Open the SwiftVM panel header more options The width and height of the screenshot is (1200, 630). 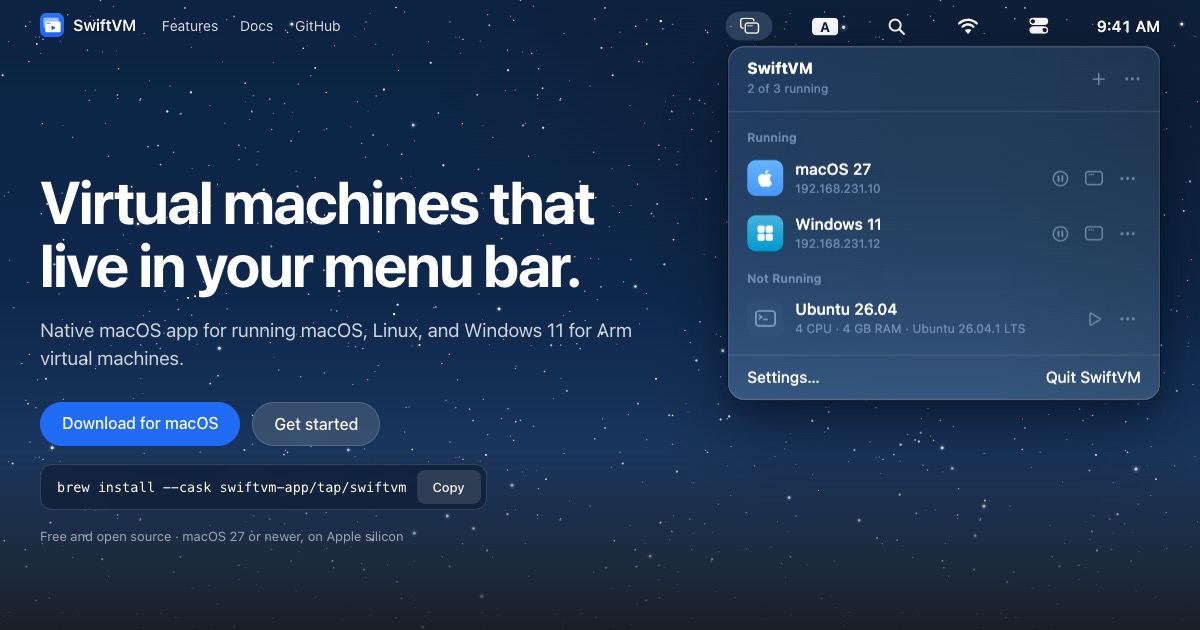(x=1132, y=79)
